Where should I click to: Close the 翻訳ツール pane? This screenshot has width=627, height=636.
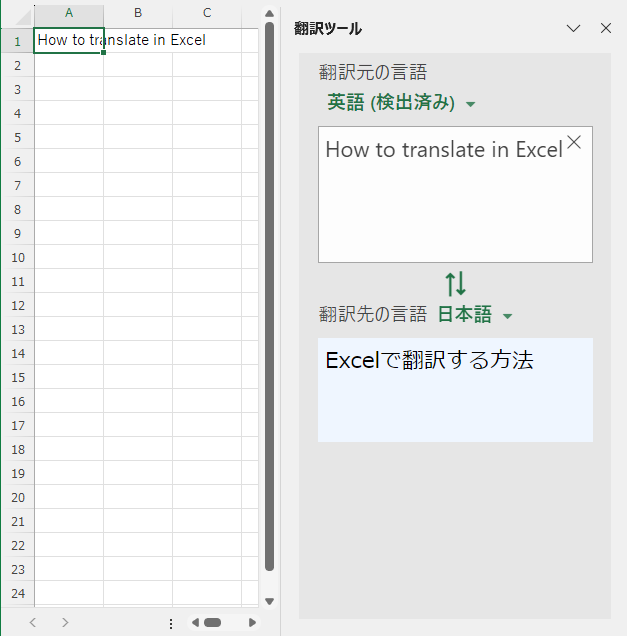click(x=606, y=28)
